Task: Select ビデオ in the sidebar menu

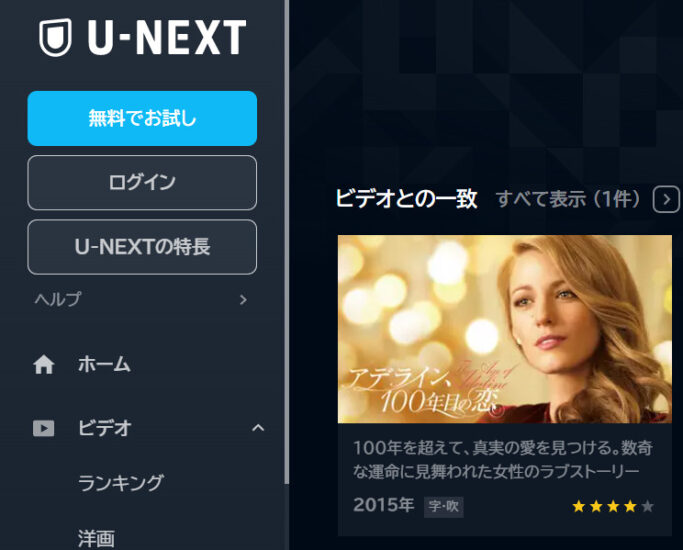Action: pyautogui.click(x=105, y=428)
